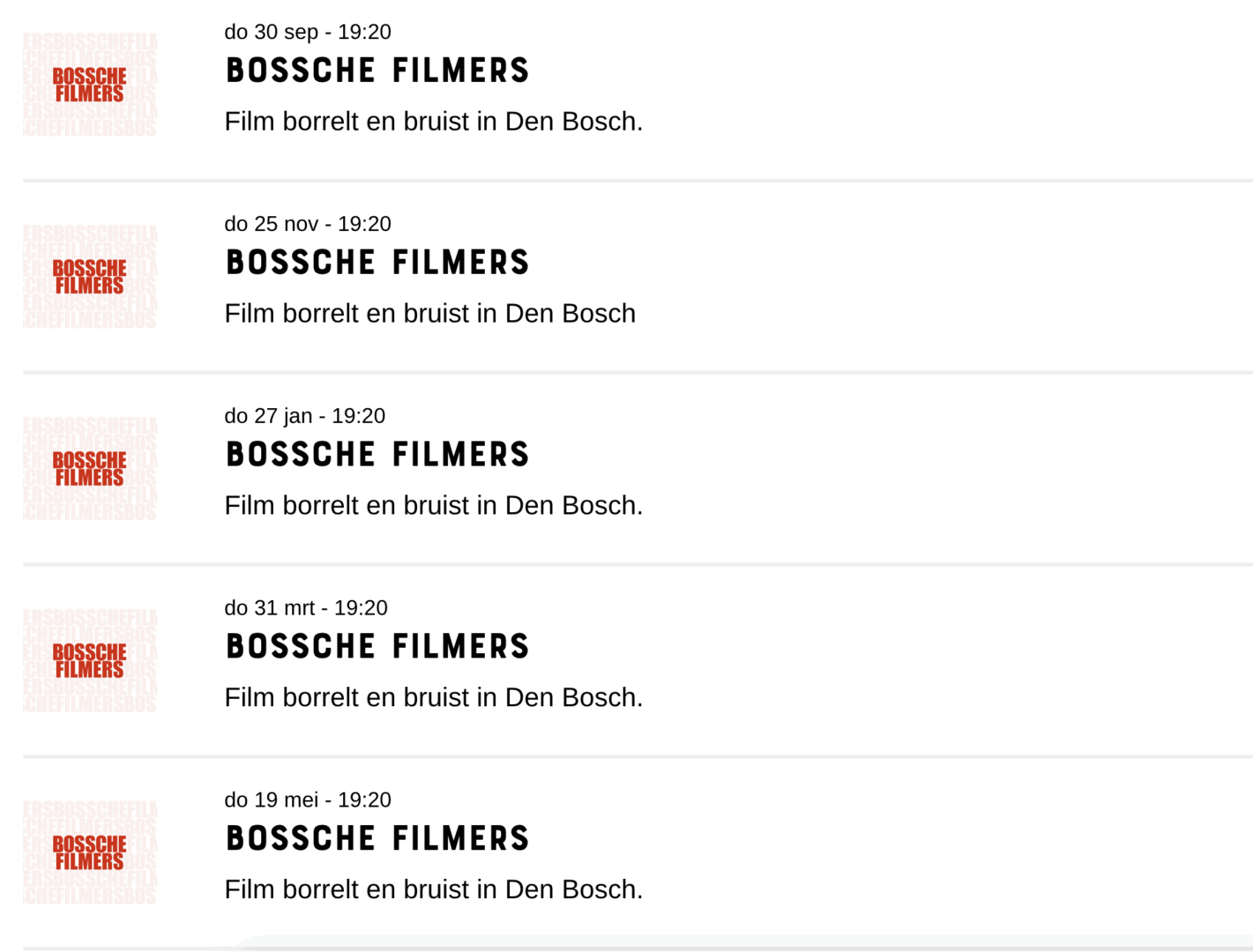
Task: Click the Bossche Filmers logo for 30 sep
Action: tap(90, 85)
